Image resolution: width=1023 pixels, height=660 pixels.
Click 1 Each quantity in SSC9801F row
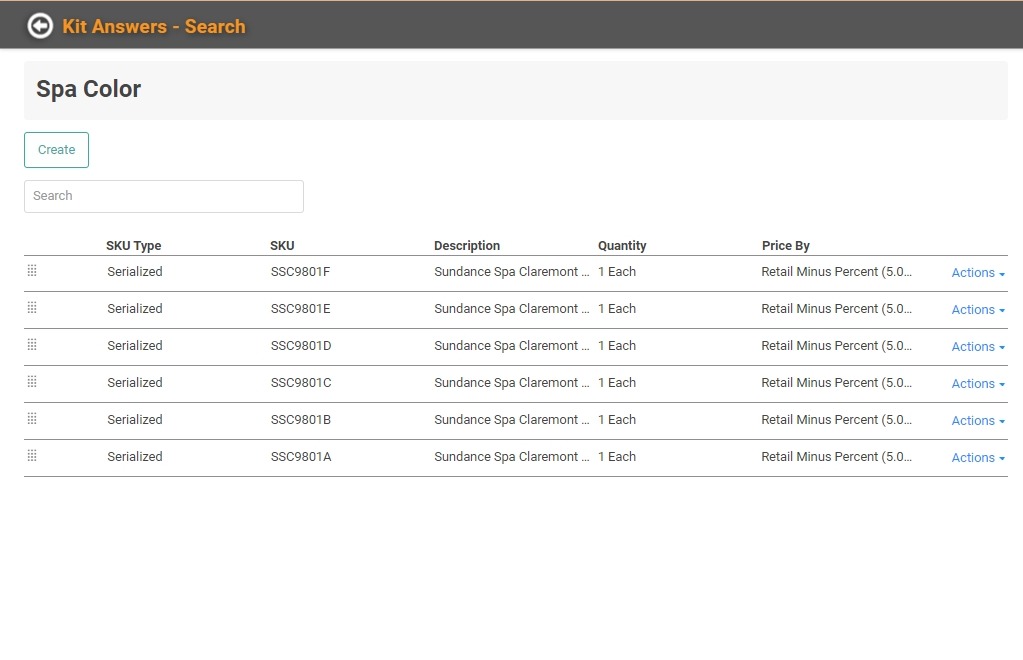click(617, 272)
